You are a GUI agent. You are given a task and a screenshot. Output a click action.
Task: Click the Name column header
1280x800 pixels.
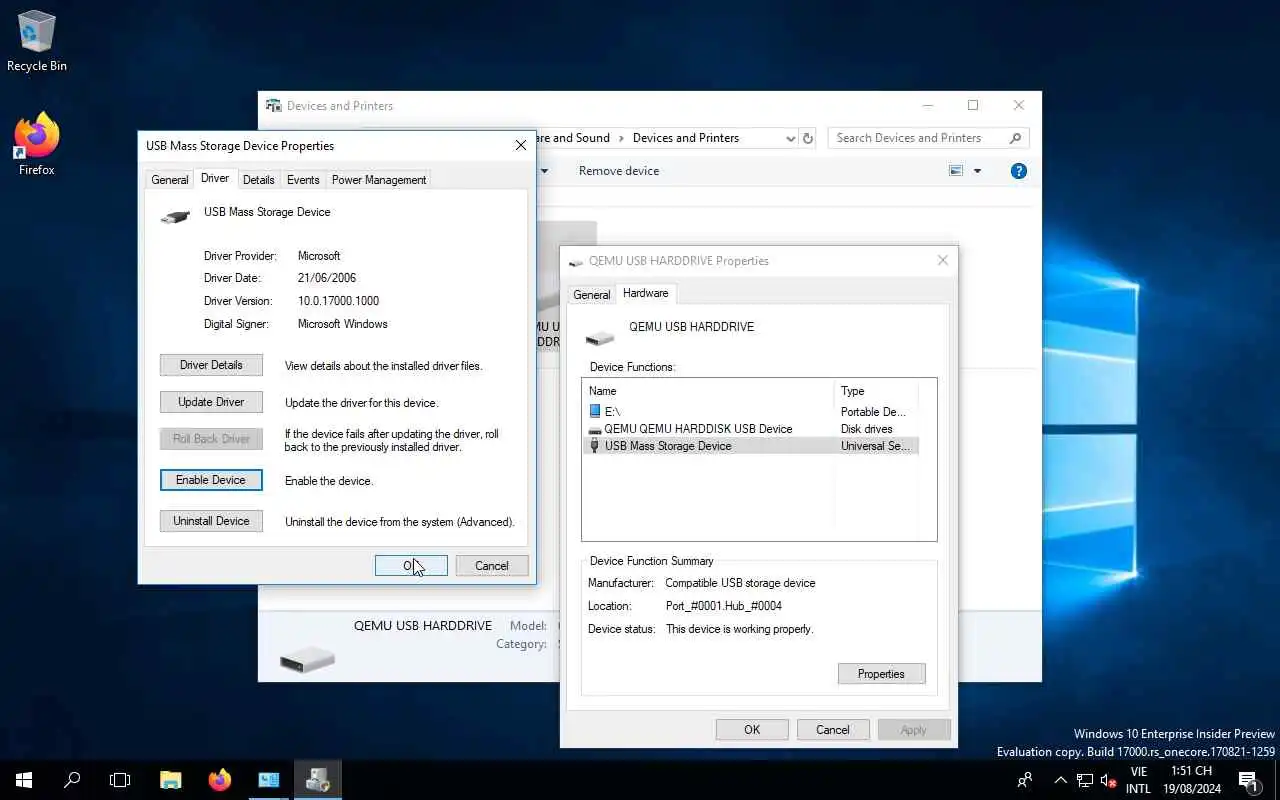(x=708, y=391)
